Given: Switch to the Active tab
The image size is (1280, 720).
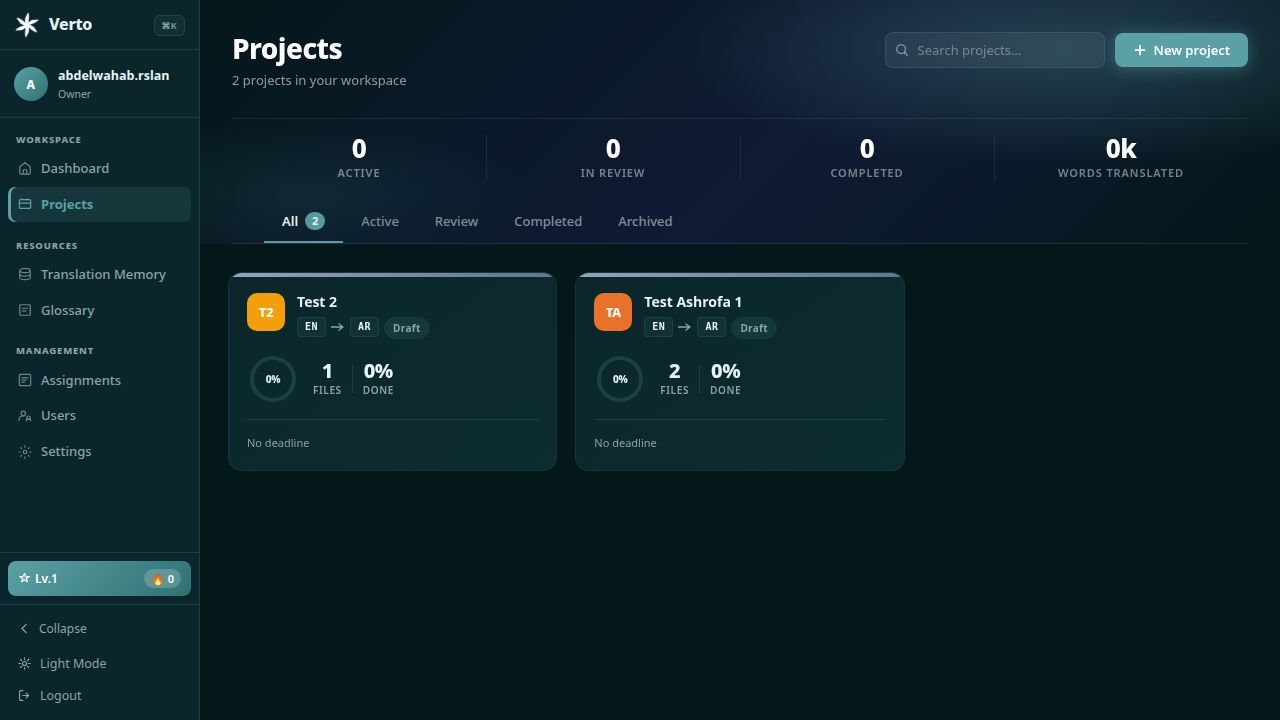Looking at the screenshot, I should pos(380,221).
